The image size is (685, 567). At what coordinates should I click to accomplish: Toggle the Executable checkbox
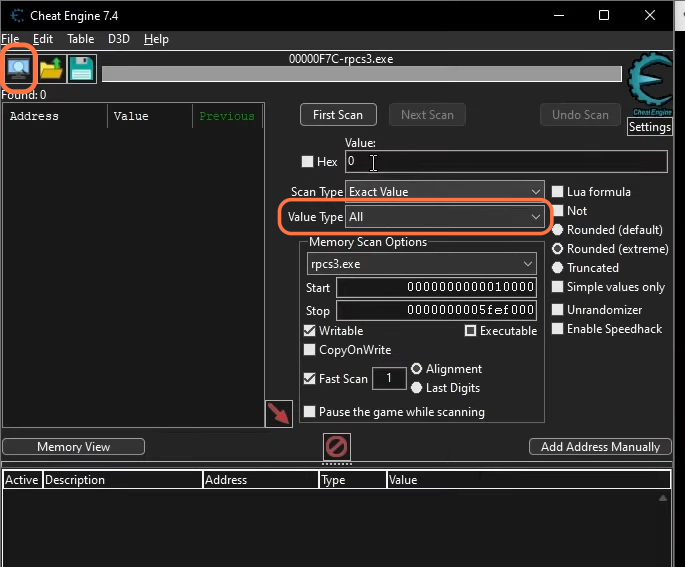(471, 331)
